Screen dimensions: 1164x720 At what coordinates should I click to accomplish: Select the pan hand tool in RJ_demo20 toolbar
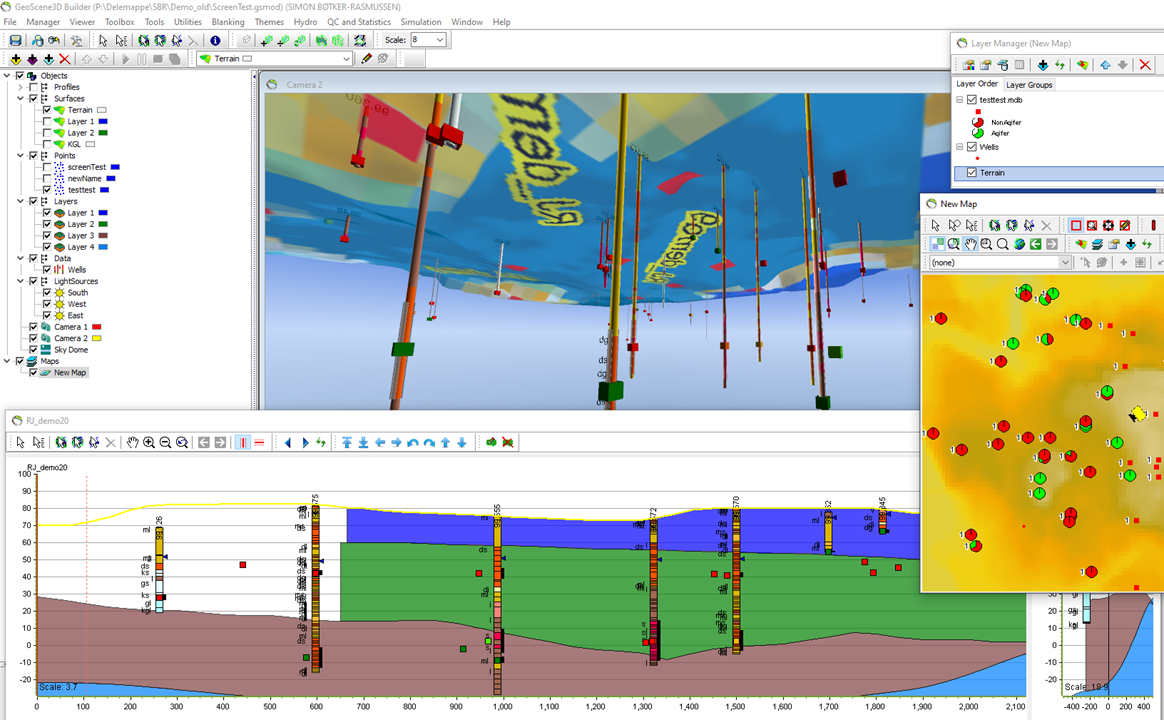click(x=132, y=442)
